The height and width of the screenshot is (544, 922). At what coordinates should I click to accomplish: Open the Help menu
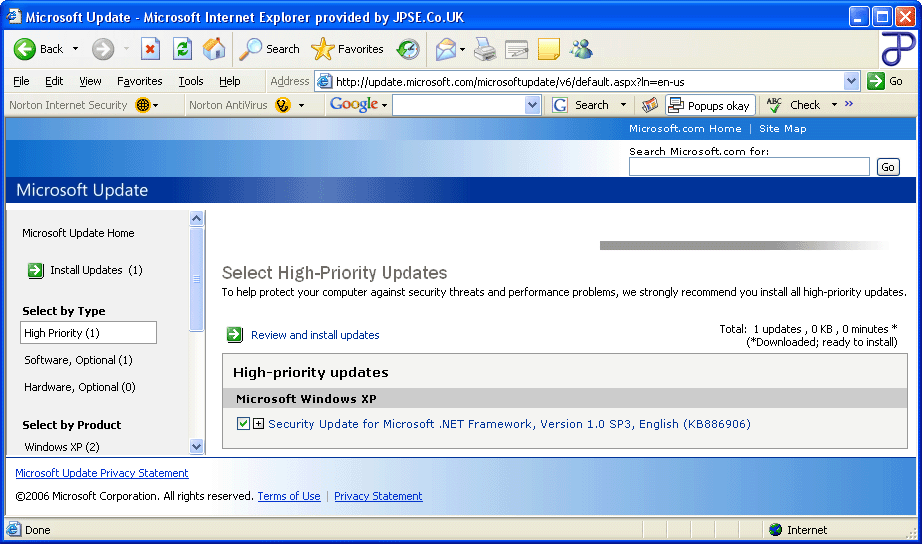[229, 81]
